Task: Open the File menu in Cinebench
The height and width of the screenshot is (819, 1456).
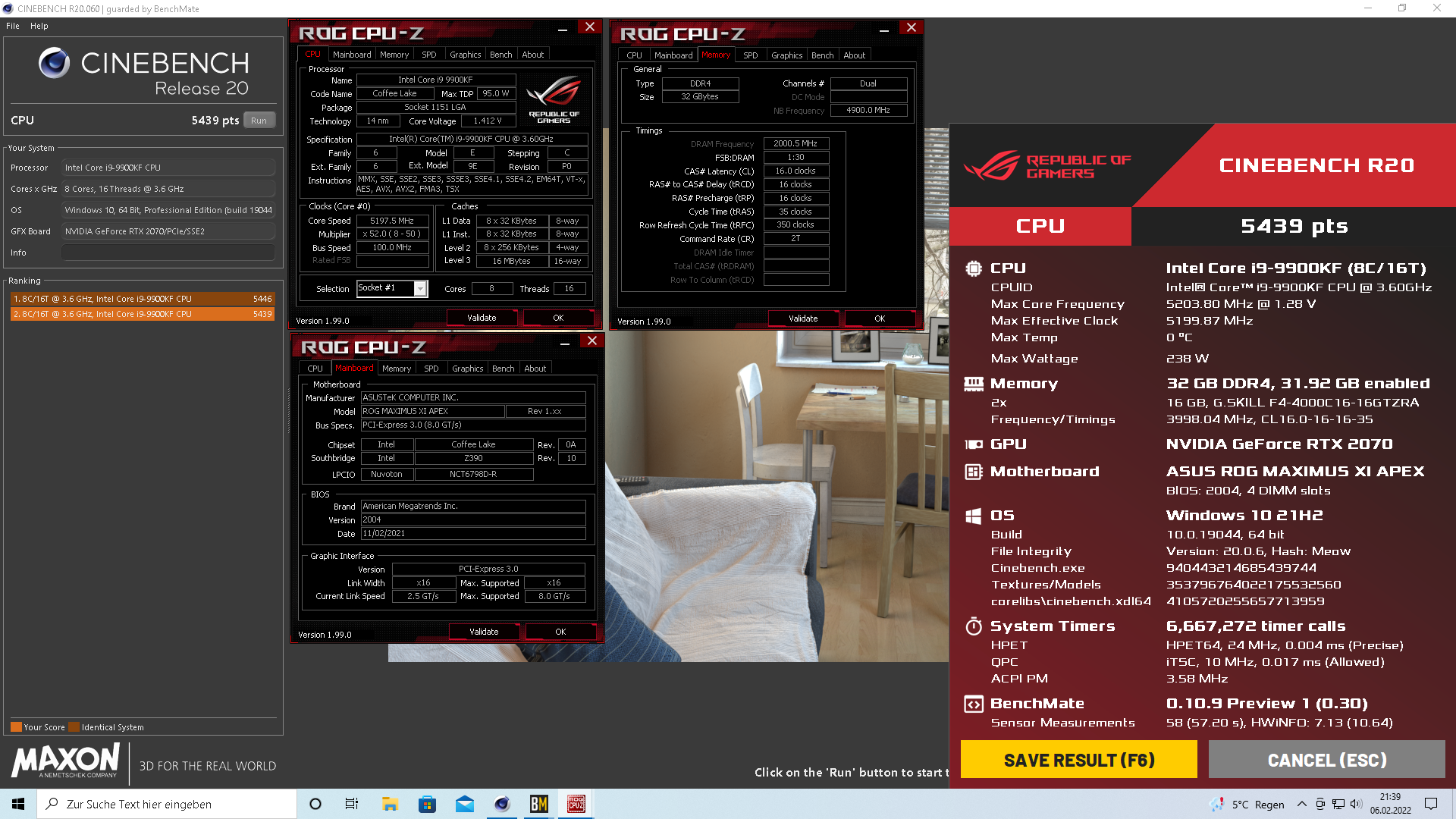Action: pos(13,26)
